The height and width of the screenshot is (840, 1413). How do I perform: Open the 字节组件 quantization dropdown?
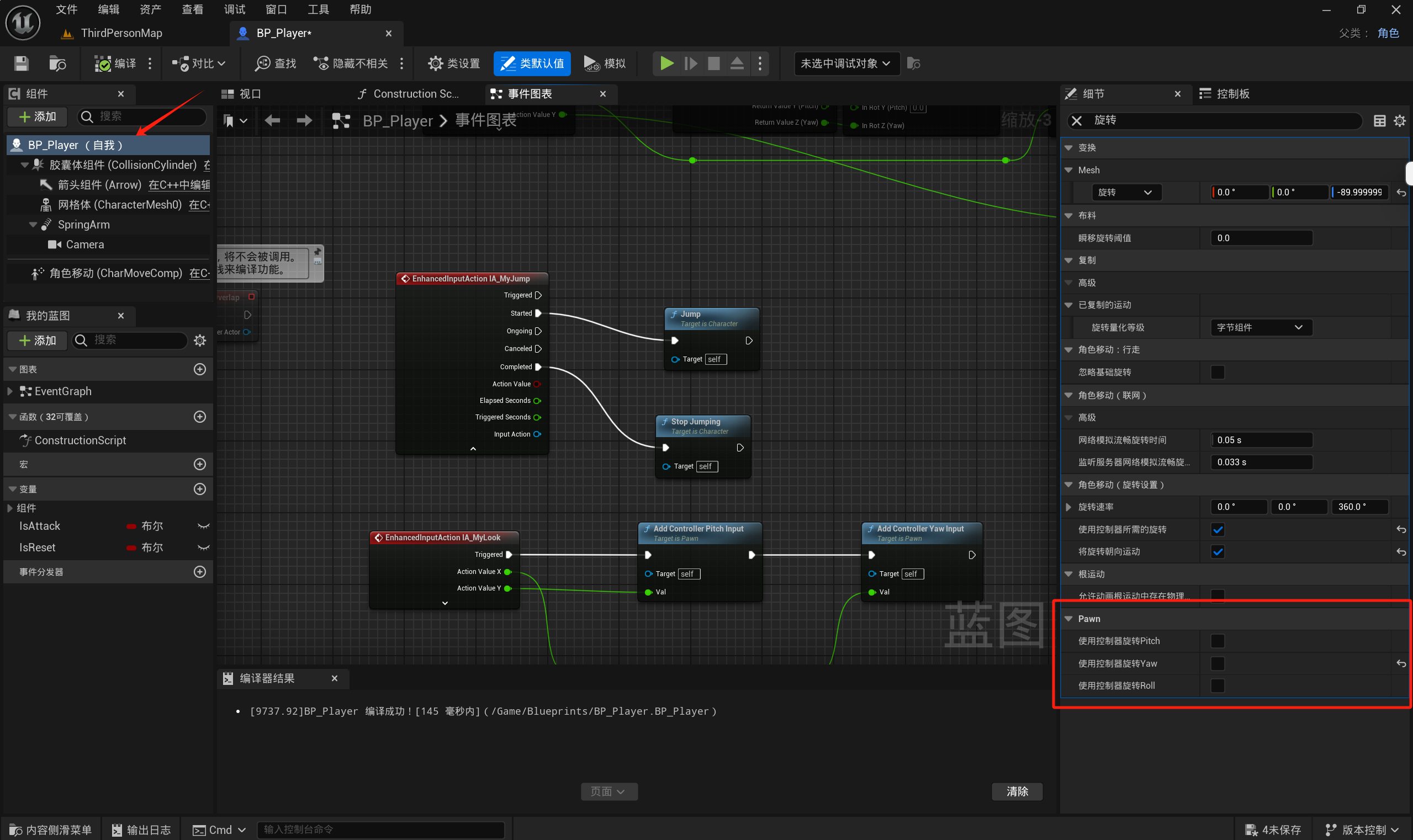point(1261,327)
